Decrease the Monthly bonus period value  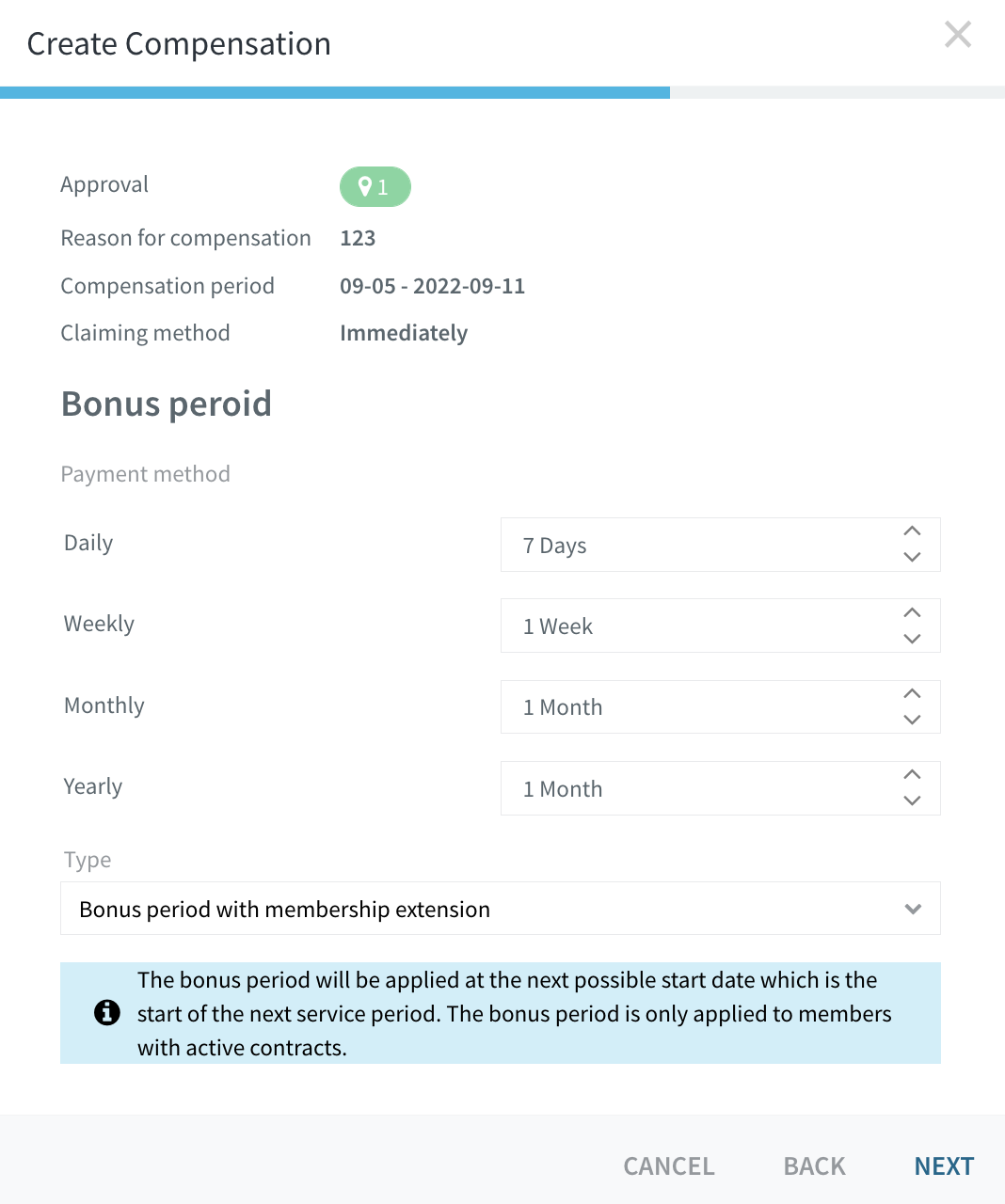[912, 720]
